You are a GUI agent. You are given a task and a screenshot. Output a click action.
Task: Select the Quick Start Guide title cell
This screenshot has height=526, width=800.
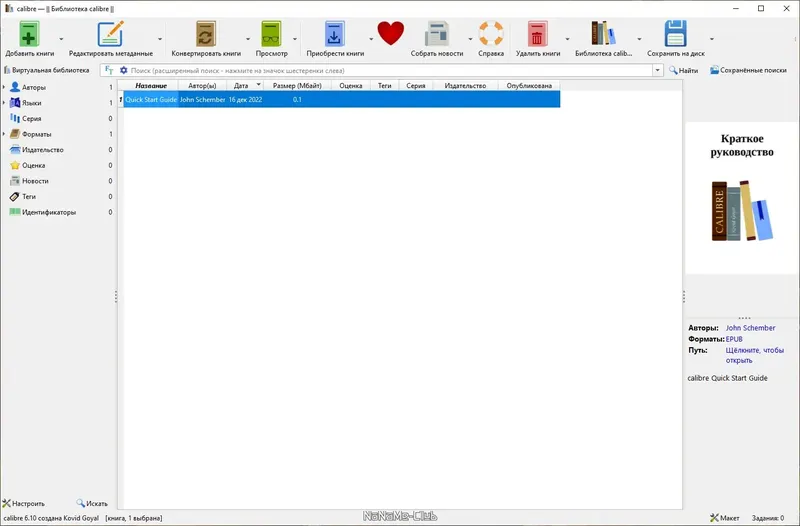[x=151, y=99]
